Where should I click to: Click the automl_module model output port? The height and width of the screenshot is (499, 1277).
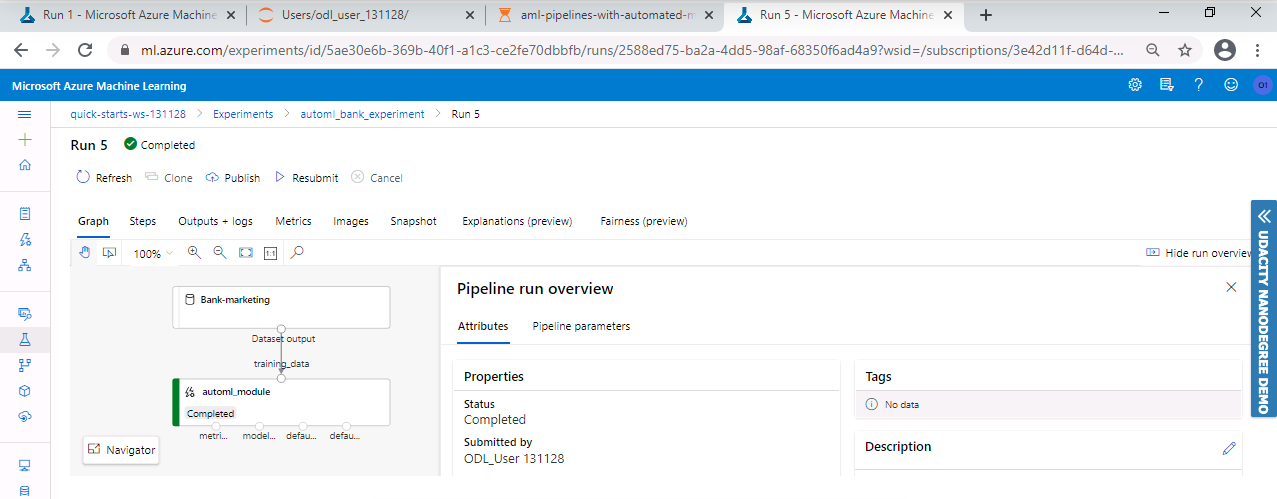click(259, 426)
